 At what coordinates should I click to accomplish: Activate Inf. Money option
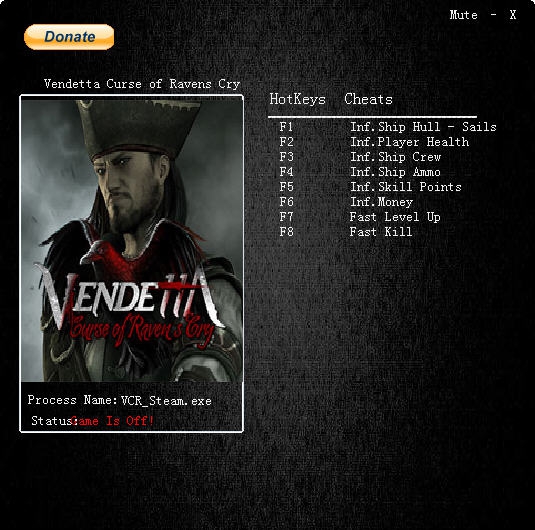tap(381, 202)
